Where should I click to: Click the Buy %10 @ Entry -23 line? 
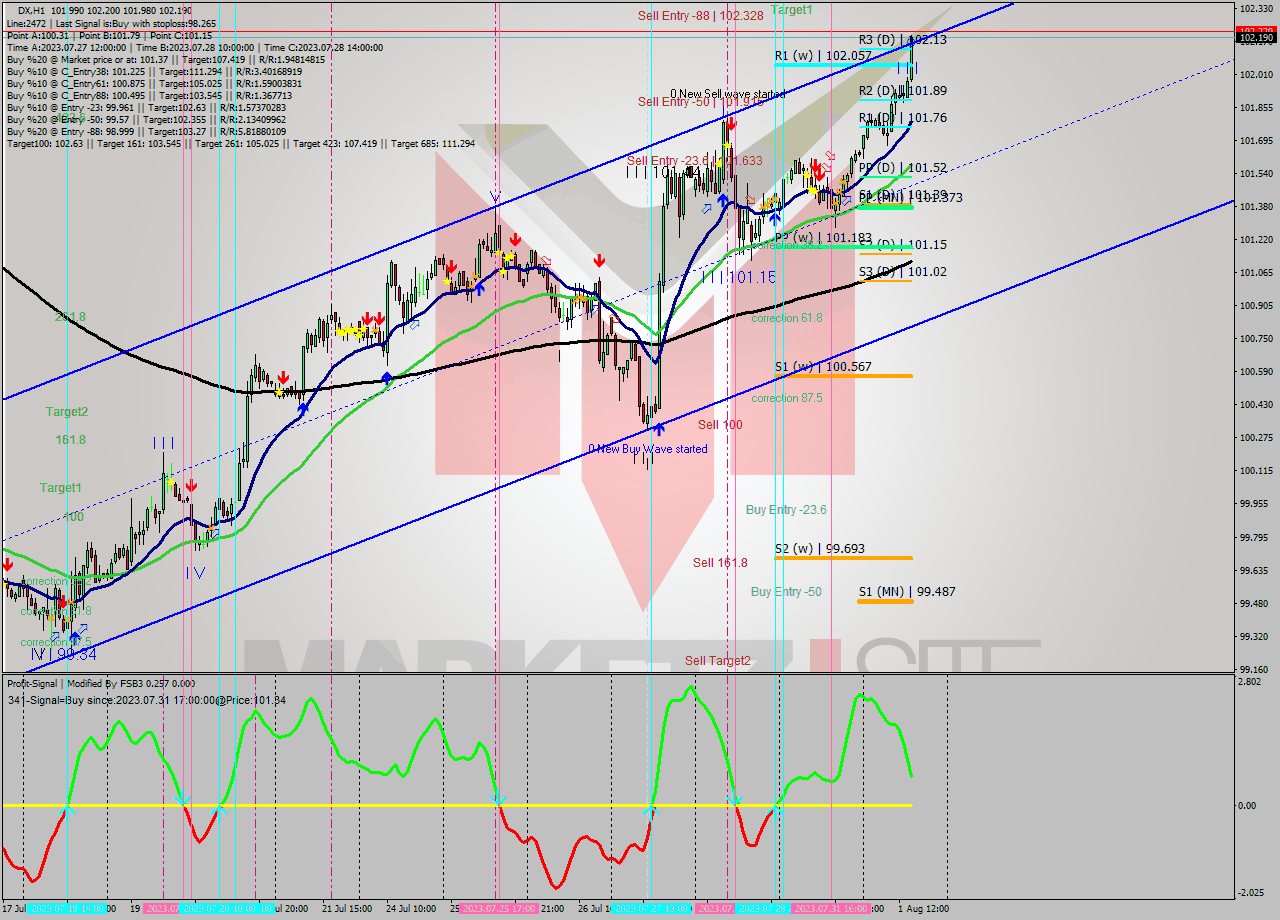point(144,107)
